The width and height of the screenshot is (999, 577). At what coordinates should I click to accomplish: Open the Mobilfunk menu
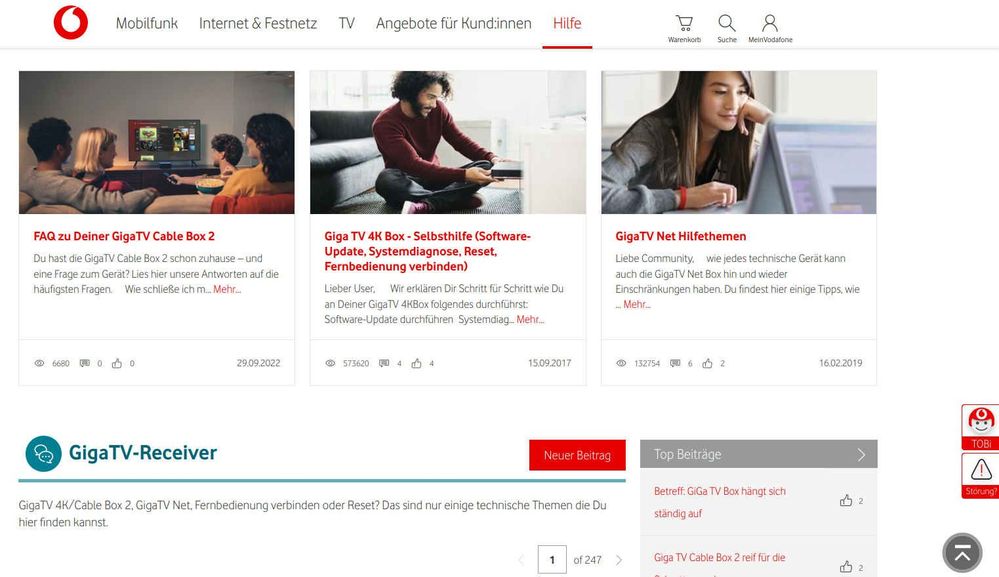[x=147, y=24]
